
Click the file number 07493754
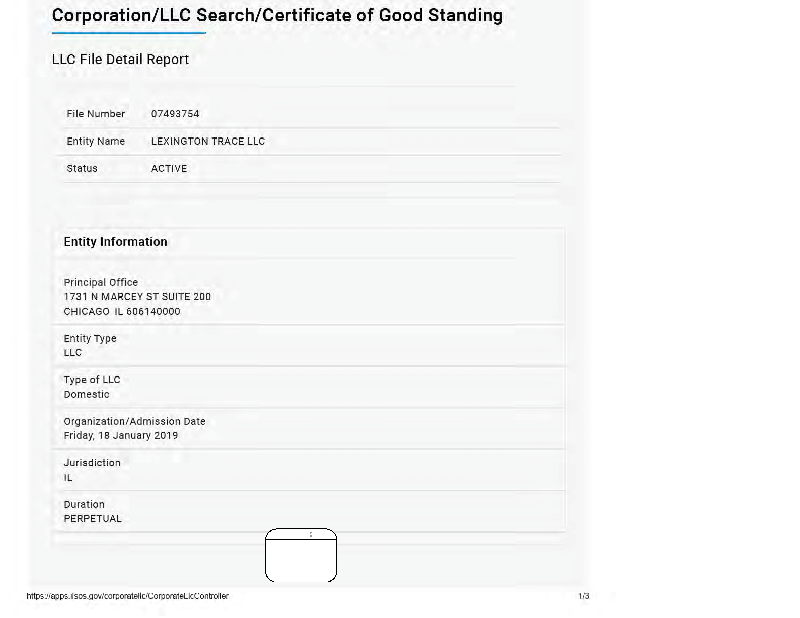click(x=175, y=114)
